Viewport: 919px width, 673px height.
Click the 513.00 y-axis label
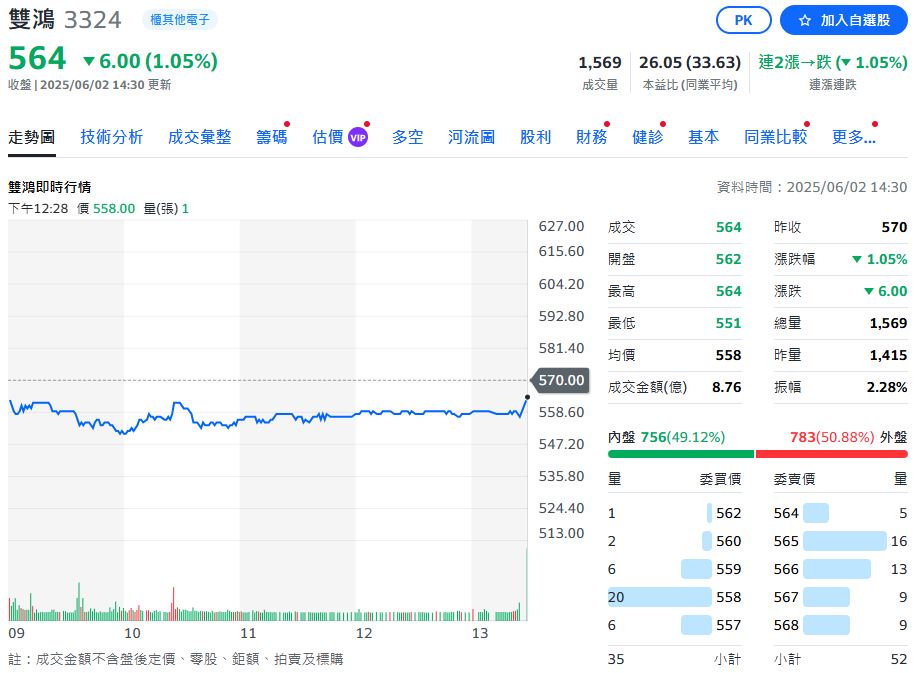click(x=561, y=533)
